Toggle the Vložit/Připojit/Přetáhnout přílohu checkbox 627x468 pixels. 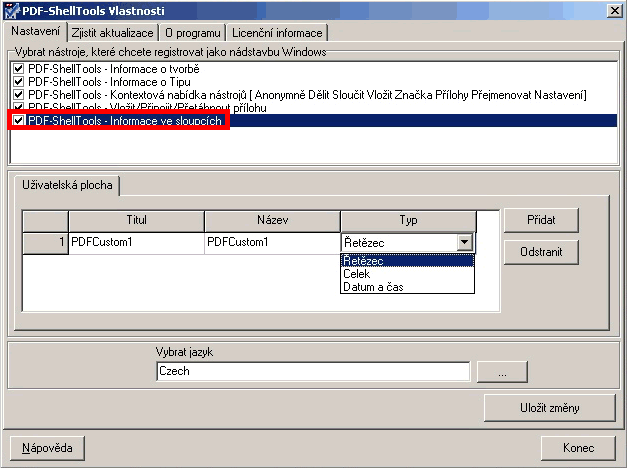pyautogui.click(x=19, y=107)
